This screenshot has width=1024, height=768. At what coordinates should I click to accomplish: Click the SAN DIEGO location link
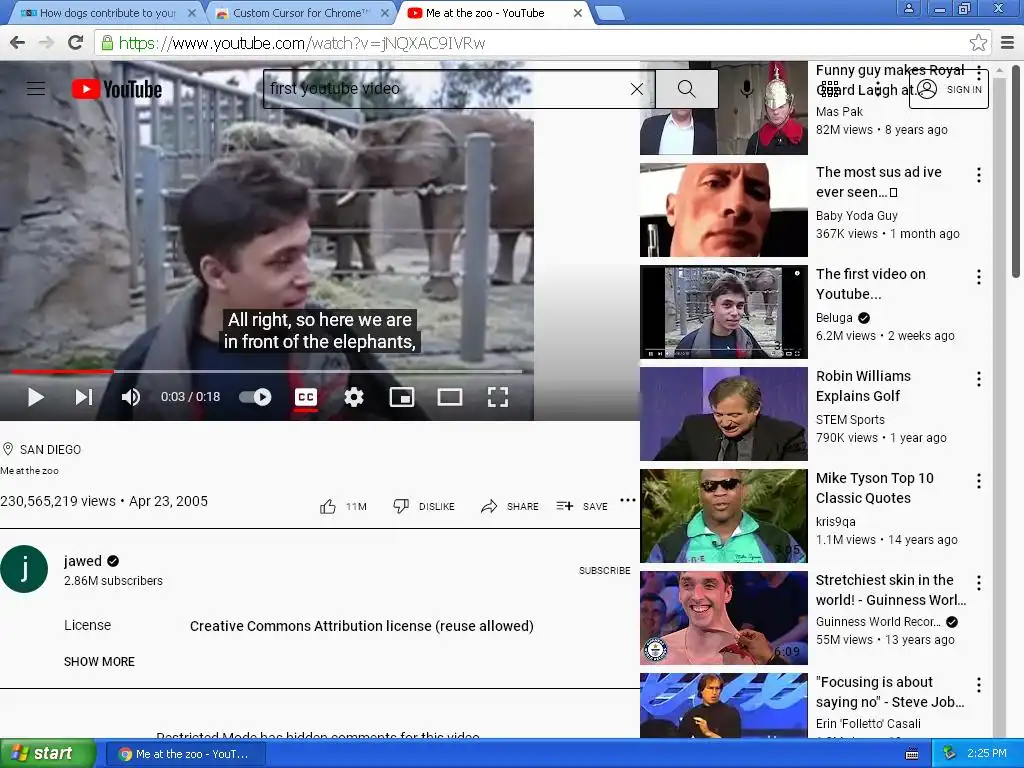pos(50,449)
